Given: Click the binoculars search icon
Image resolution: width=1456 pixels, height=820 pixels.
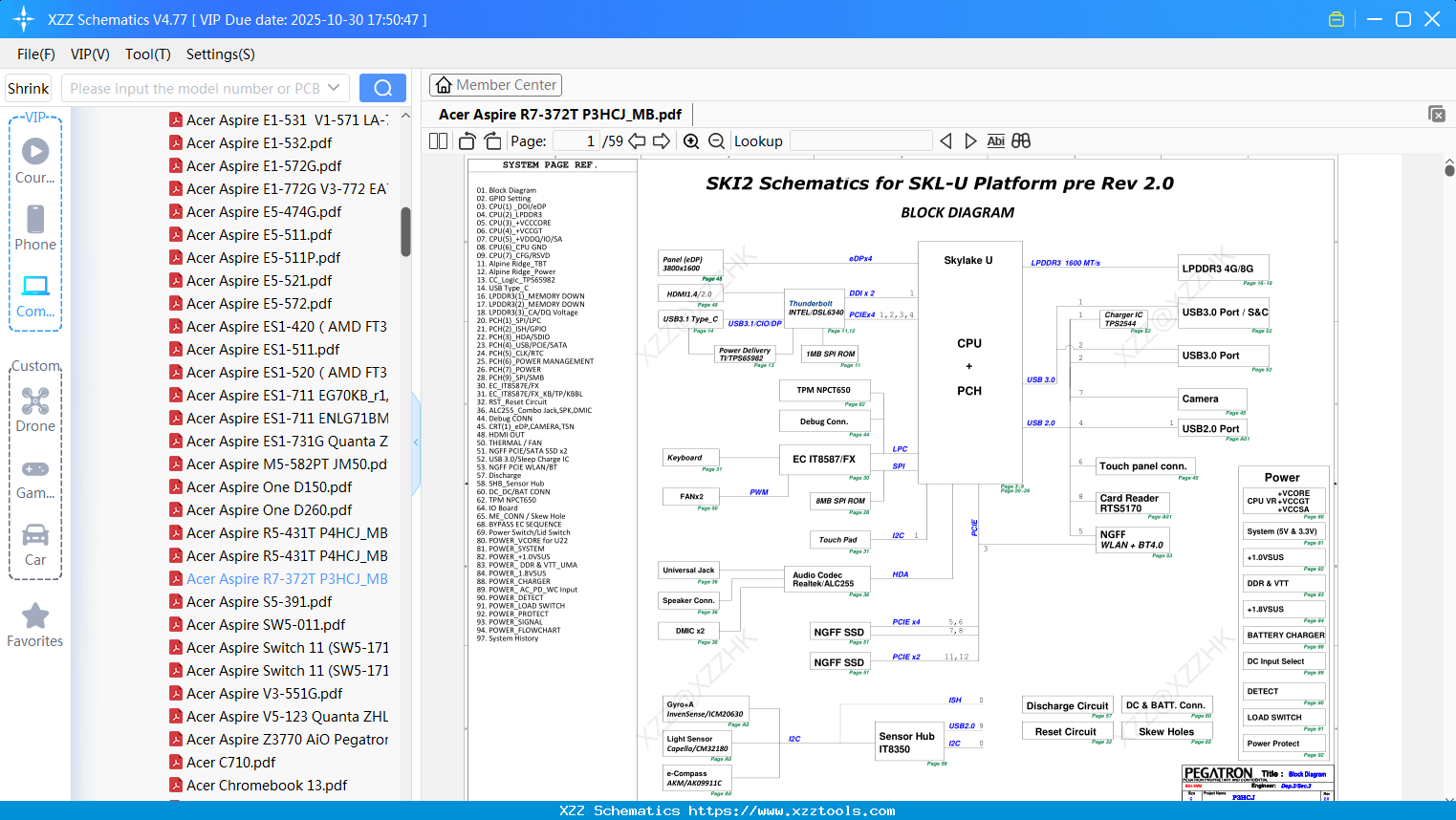Looking at the screenshot, I should tap(1021, 141).
